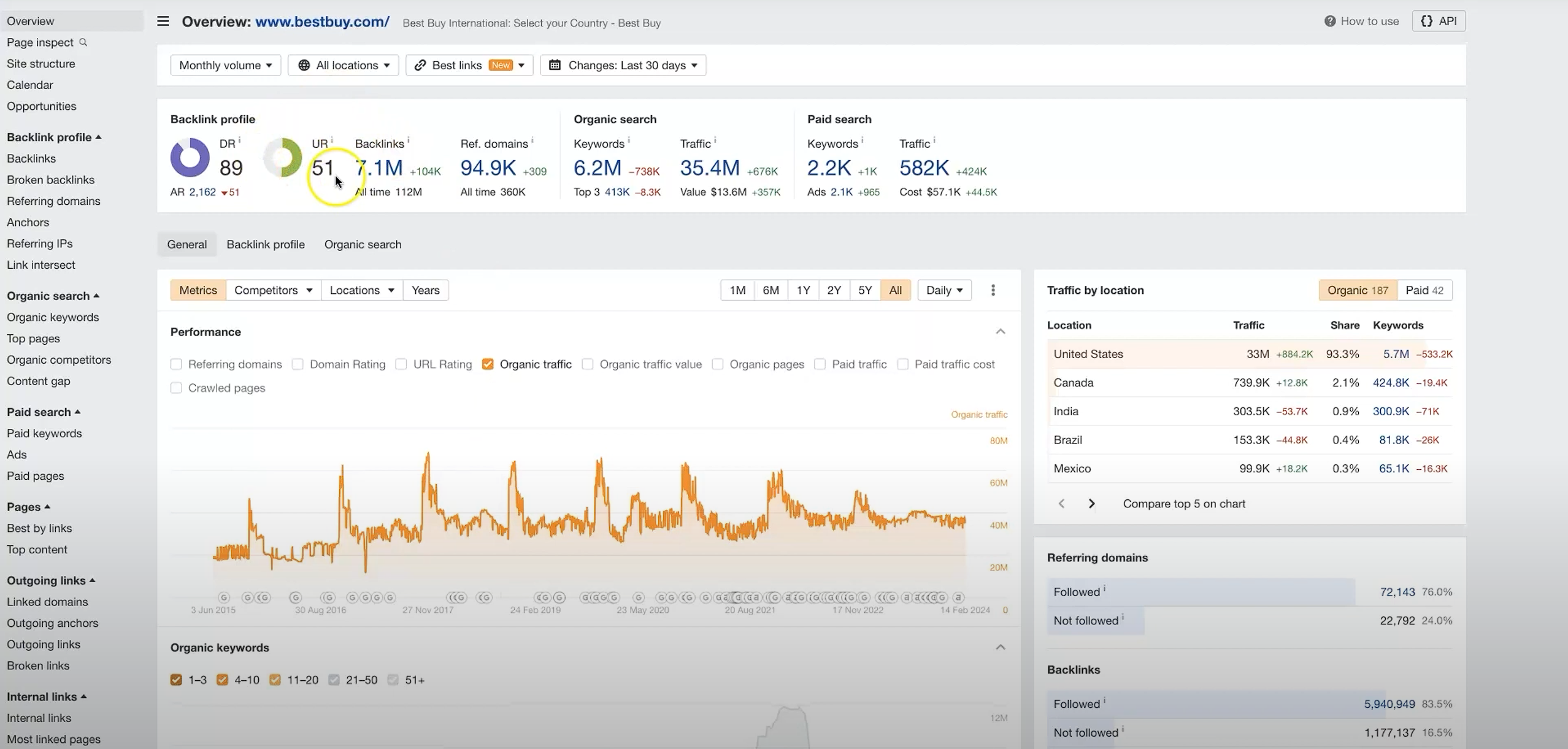Screen dimensions: 1568x749
Task: Click the DR donut chart
Action: (190, 157)
